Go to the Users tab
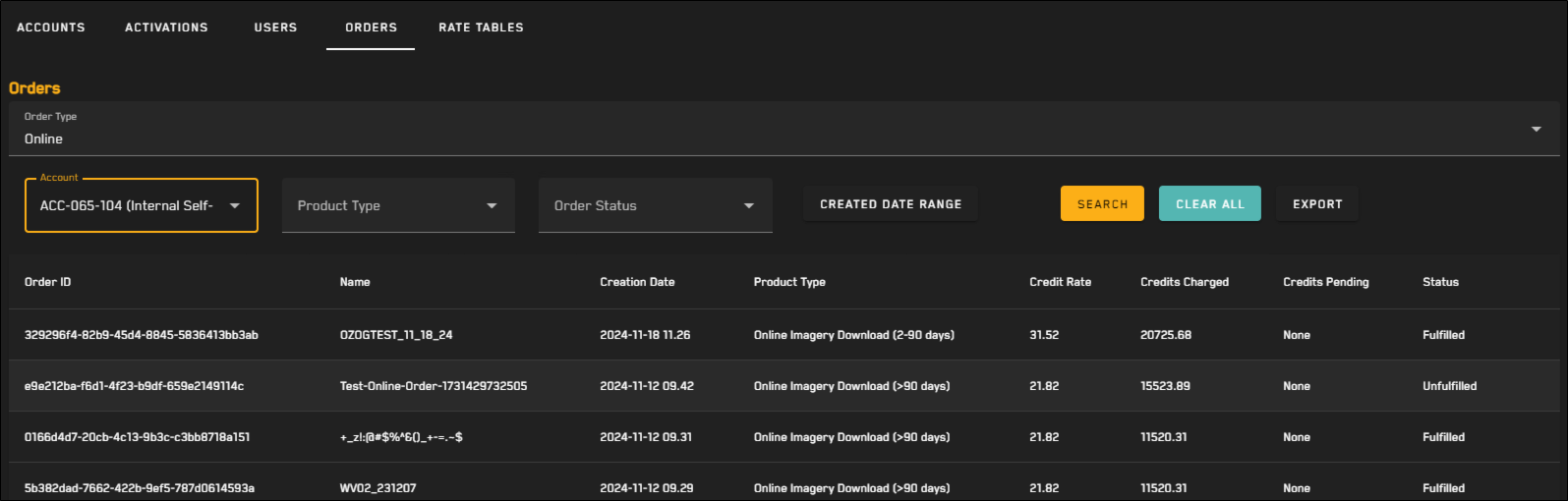This screenshot has height=501, width=1568. point(275,28)
